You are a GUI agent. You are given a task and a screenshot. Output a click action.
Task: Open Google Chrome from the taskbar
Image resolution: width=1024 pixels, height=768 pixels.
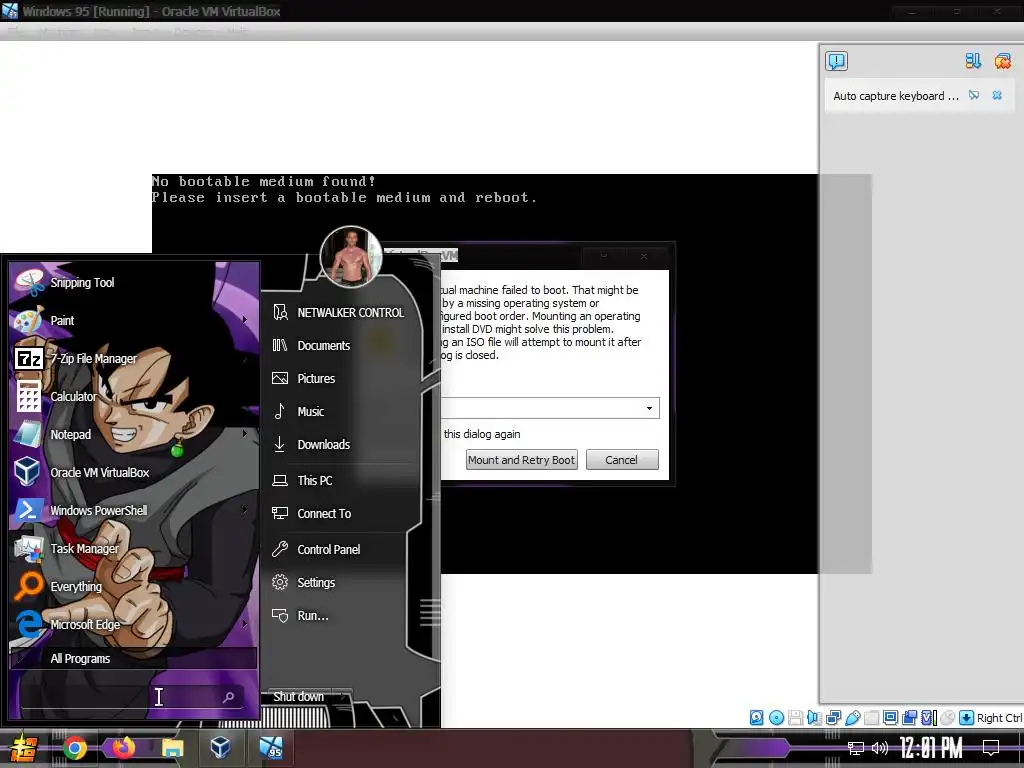(x=74, y=748)
